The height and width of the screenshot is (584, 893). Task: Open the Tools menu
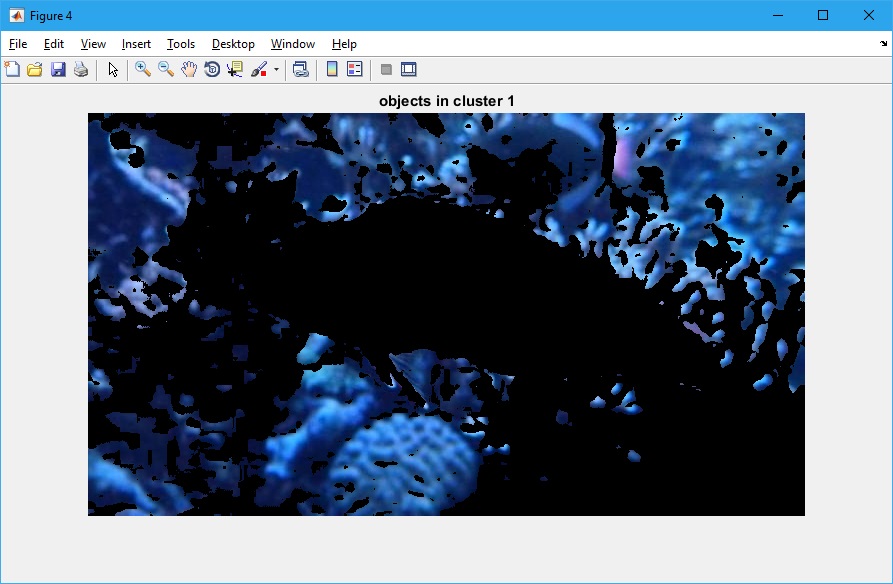tap(181, 44)
